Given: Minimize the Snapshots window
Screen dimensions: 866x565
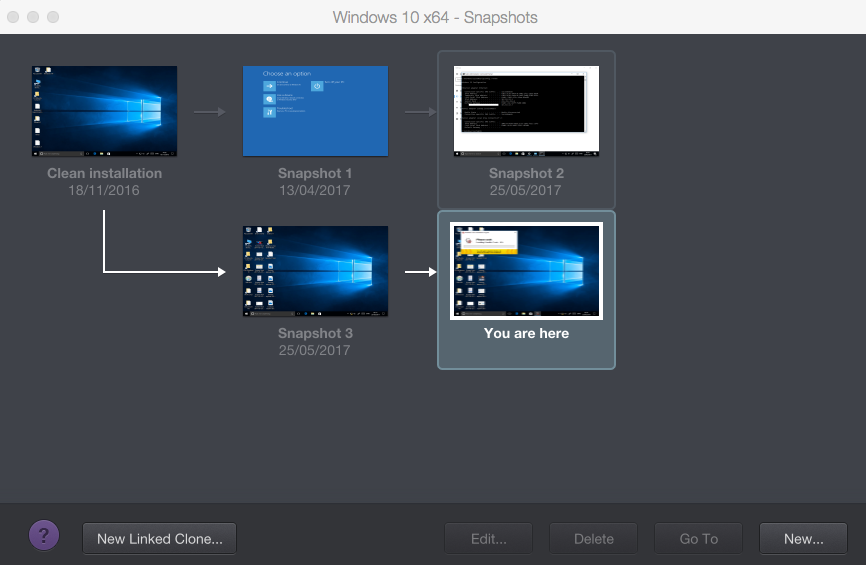Looking at the screenshot, I should click(33, 17).
